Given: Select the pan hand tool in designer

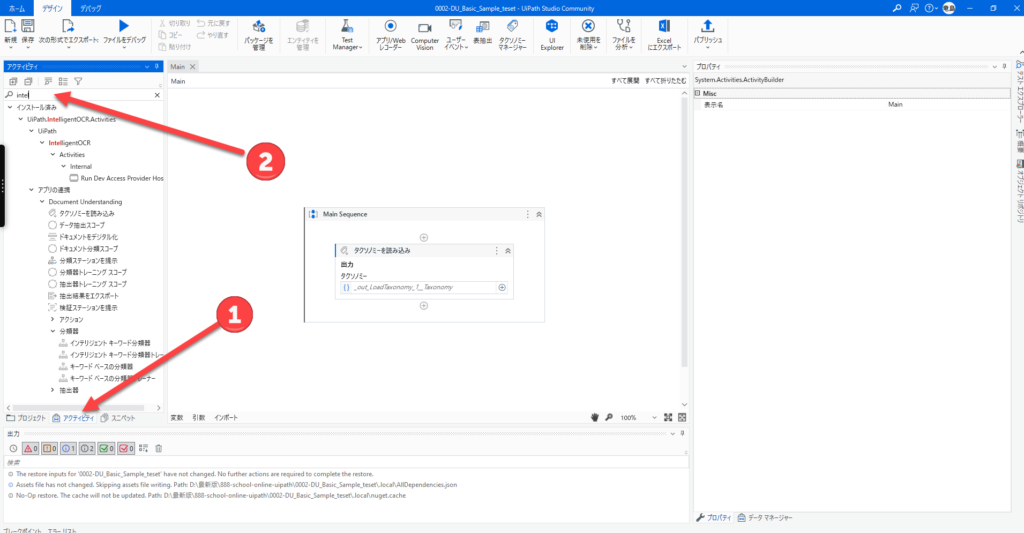Looking at the screenshot, I should pyautogui.click(x=594, y=417).
